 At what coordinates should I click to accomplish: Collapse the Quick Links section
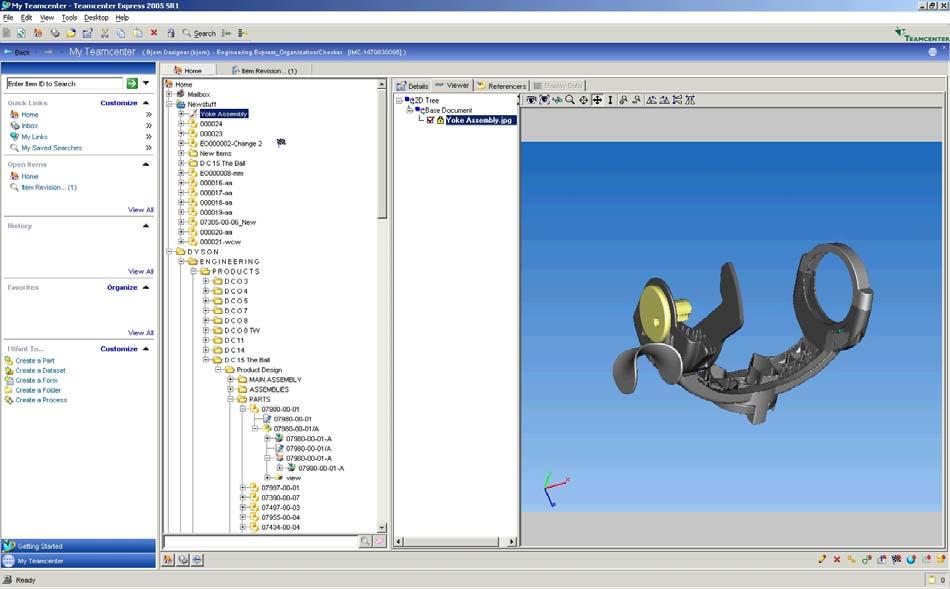(x=146, y=103)
